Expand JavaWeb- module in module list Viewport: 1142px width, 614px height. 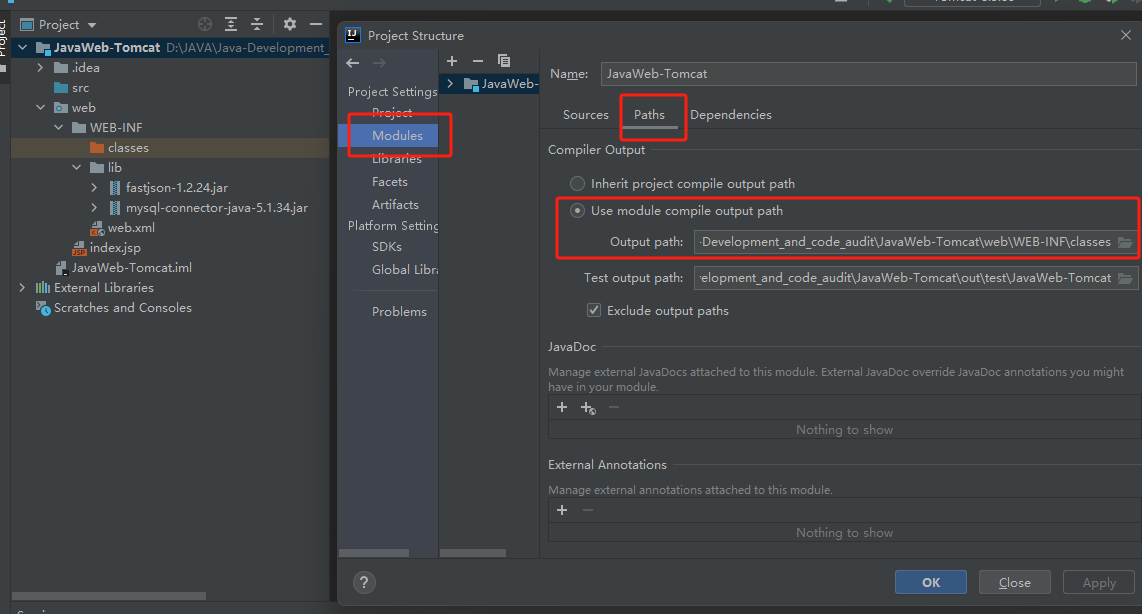pyautogui.click(x=450, y=84)
